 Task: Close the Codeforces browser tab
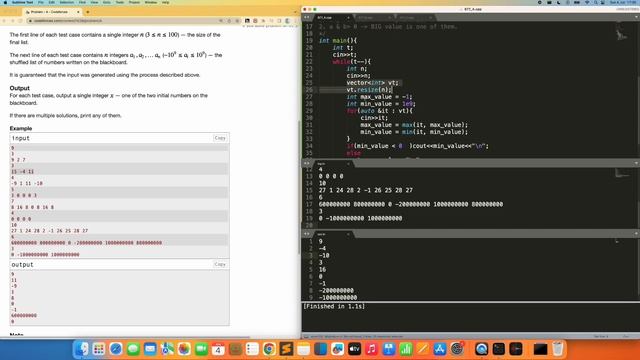[x=78, y=12]
